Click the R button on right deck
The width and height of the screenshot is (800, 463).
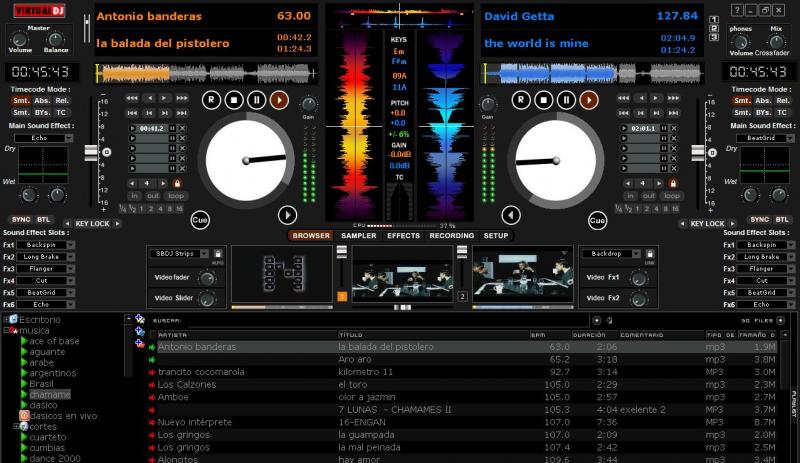click(521, 100)
